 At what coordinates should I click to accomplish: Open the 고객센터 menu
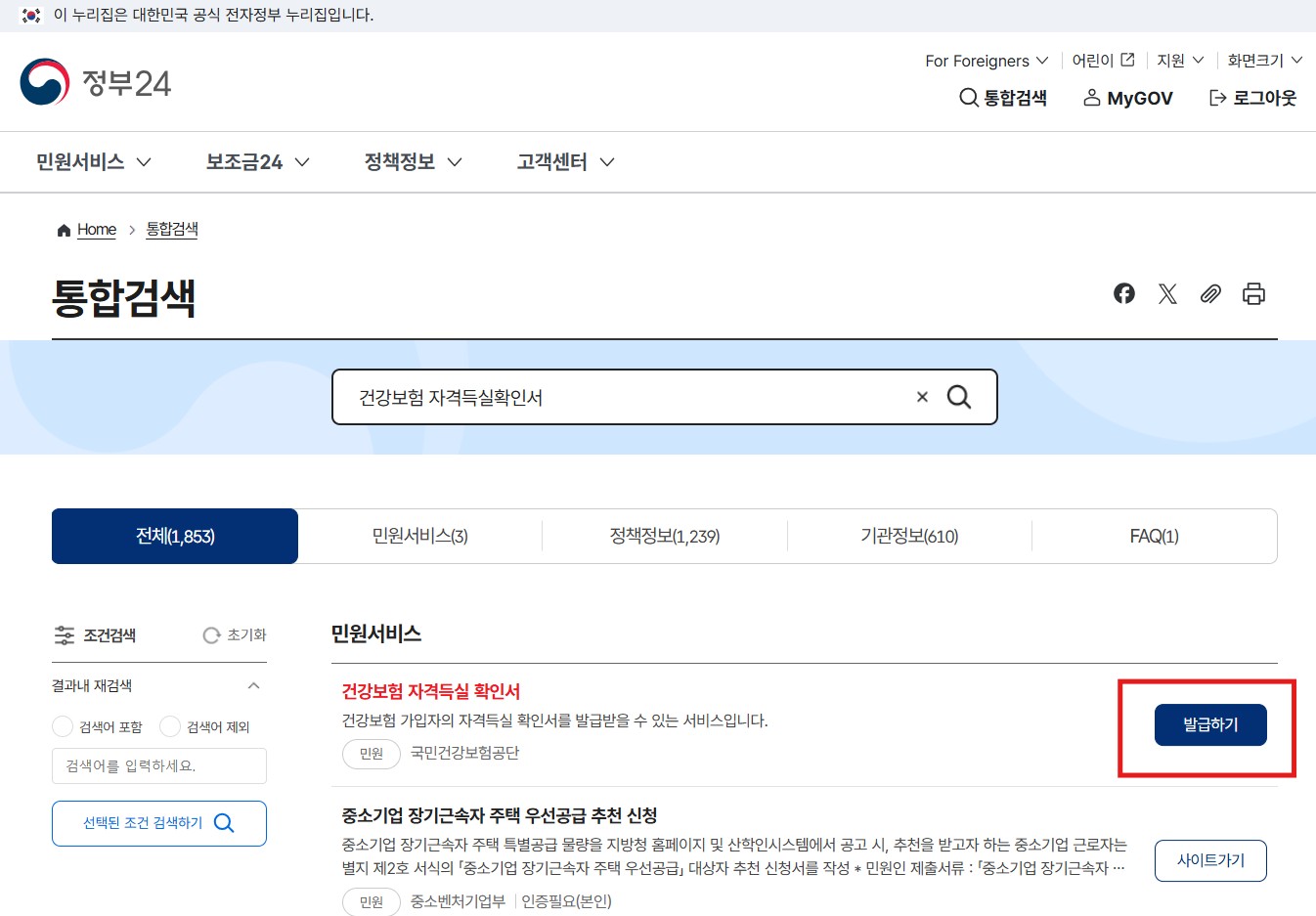[563, 161]
